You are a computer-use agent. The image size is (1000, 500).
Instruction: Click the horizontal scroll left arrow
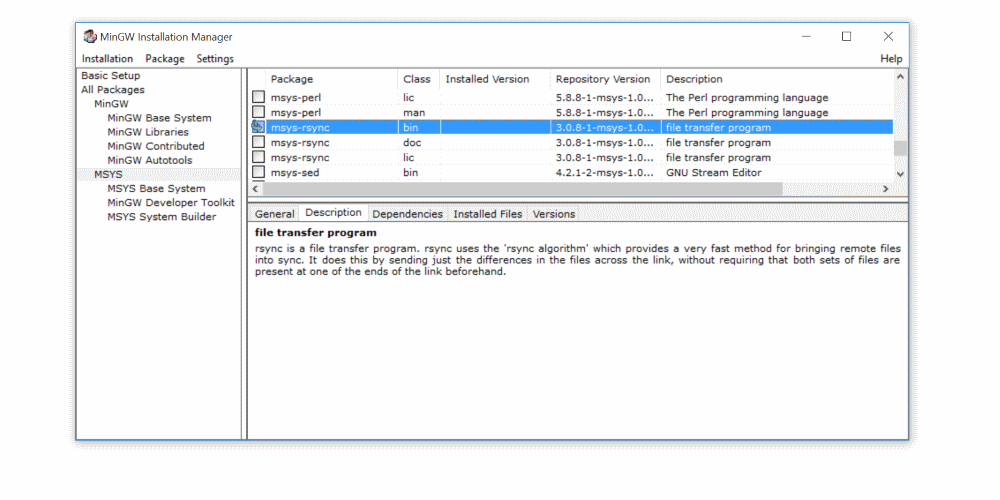[x=255, y=189]
